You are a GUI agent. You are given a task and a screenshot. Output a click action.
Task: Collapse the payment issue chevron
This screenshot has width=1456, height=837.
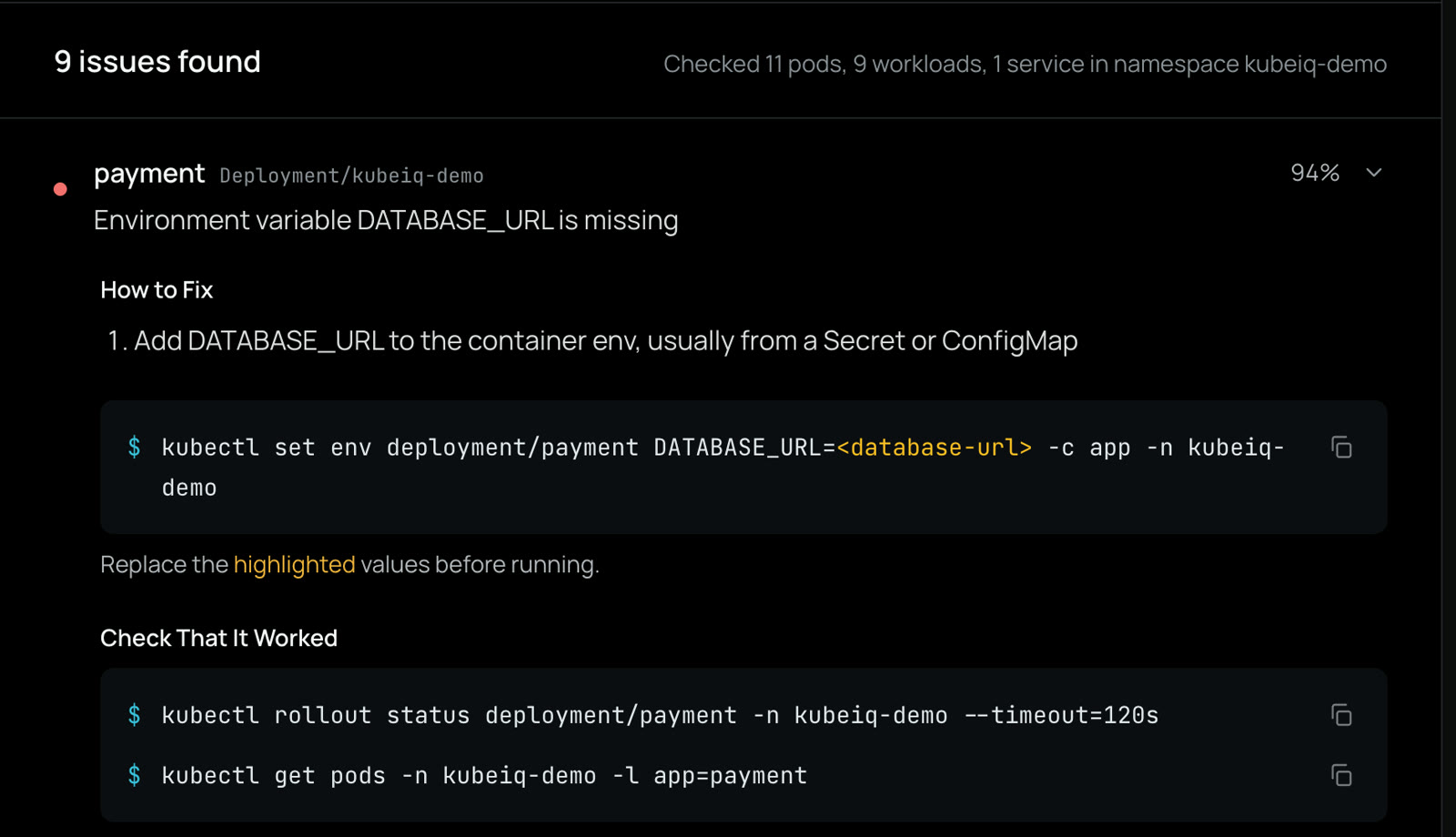pos(1374,172)
